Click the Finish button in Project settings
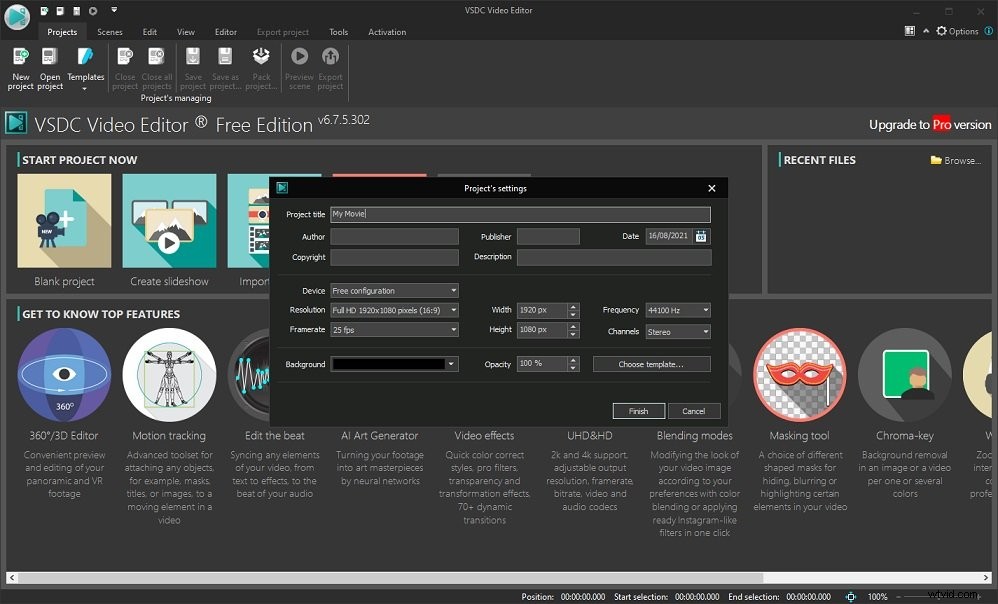The image size is (998, 604). 638,410
